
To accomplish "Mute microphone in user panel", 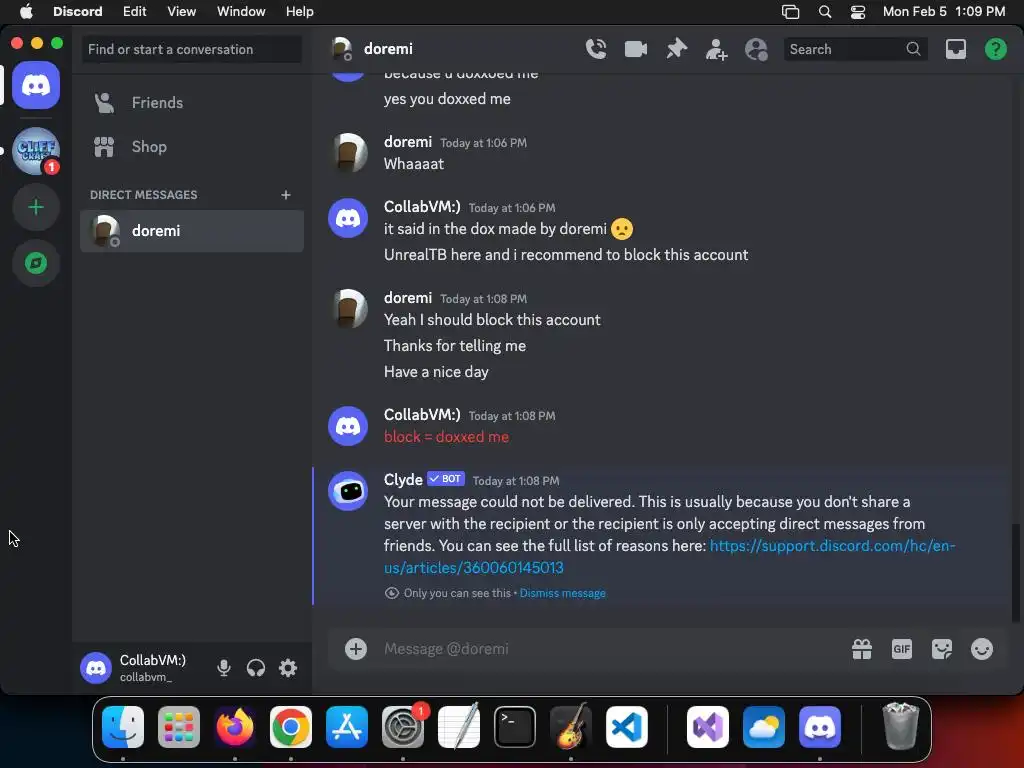I will (223, 667).
